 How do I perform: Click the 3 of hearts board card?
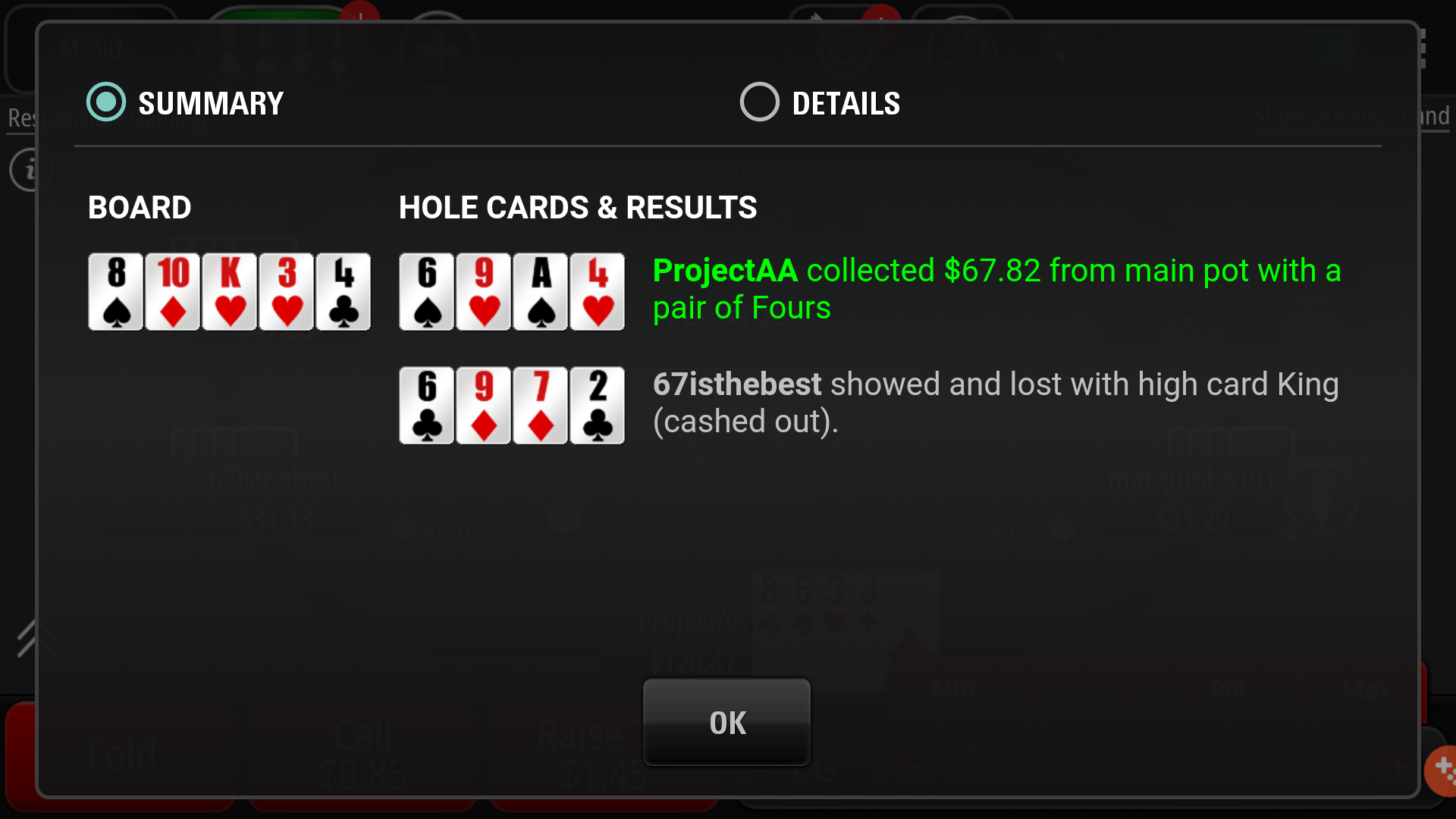click(x=287, y=292)
